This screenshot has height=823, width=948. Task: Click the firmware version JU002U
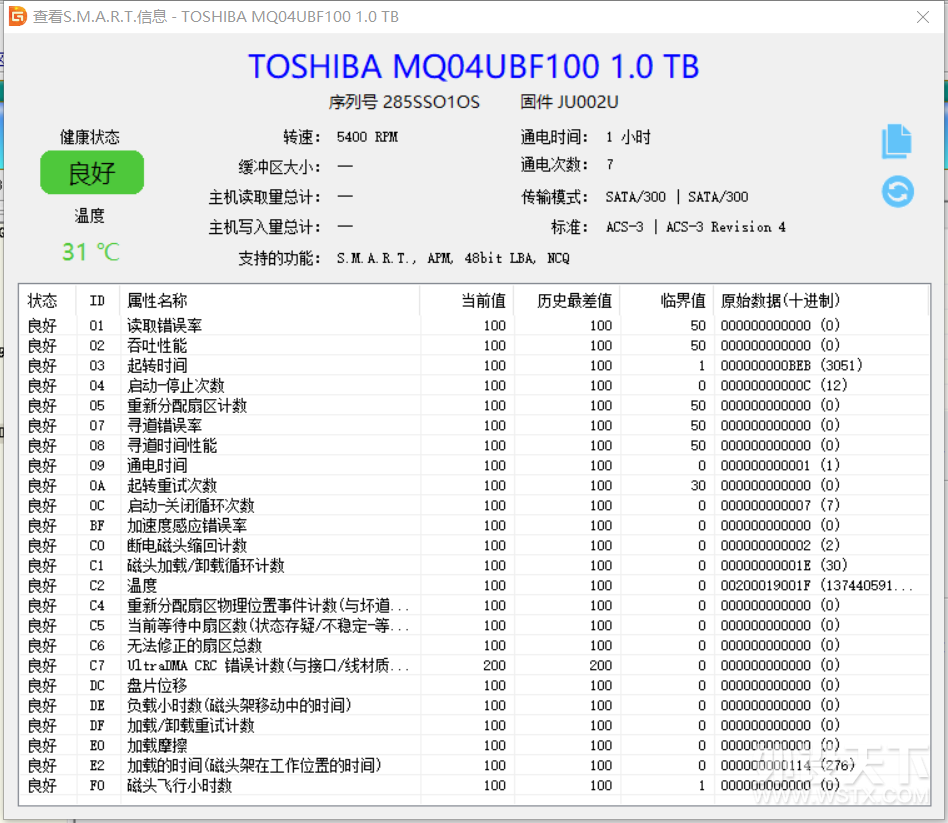(x=587, y=102)
